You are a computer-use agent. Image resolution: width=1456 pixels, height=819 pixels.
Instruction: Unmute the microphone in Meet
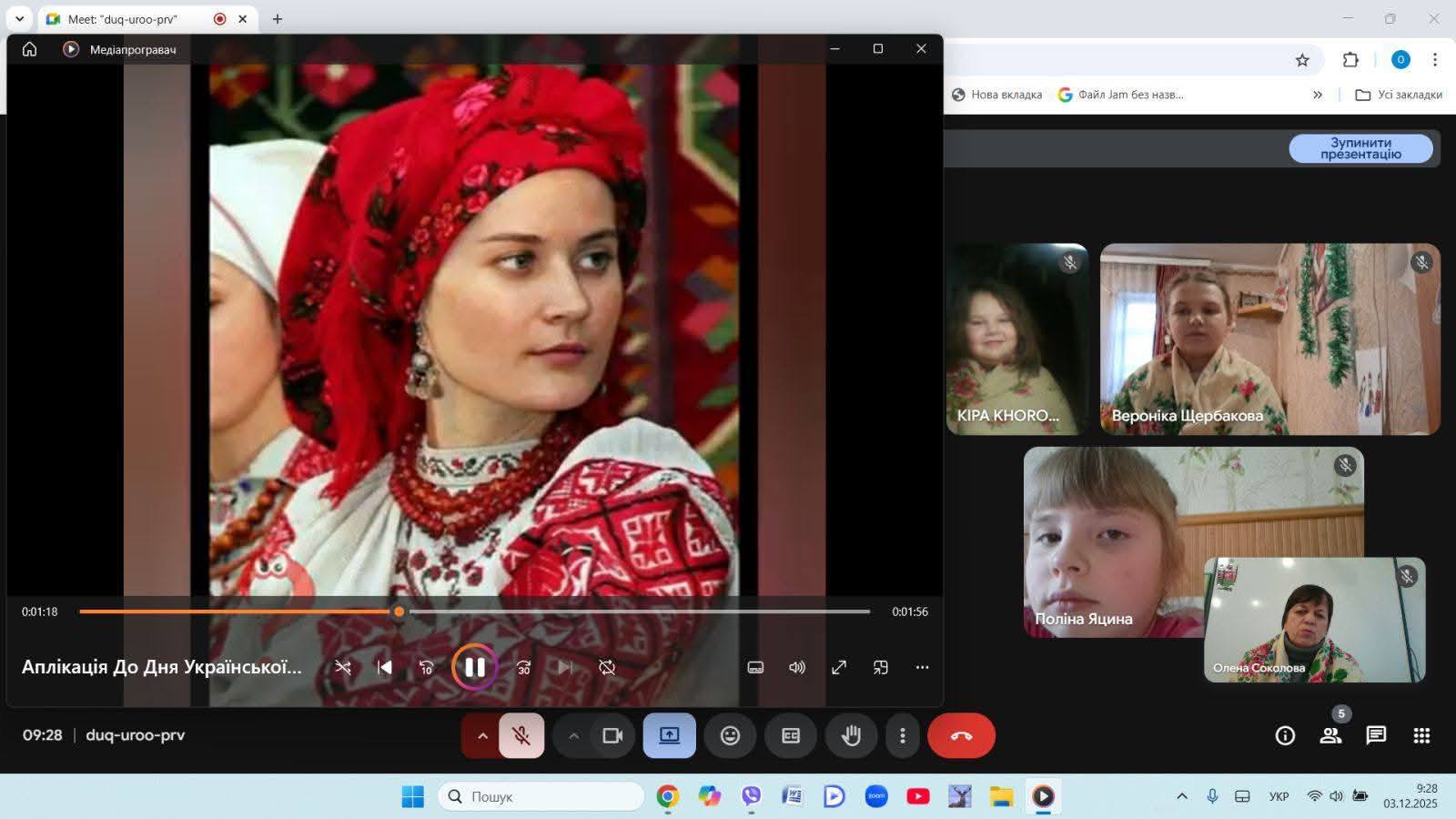521,735
